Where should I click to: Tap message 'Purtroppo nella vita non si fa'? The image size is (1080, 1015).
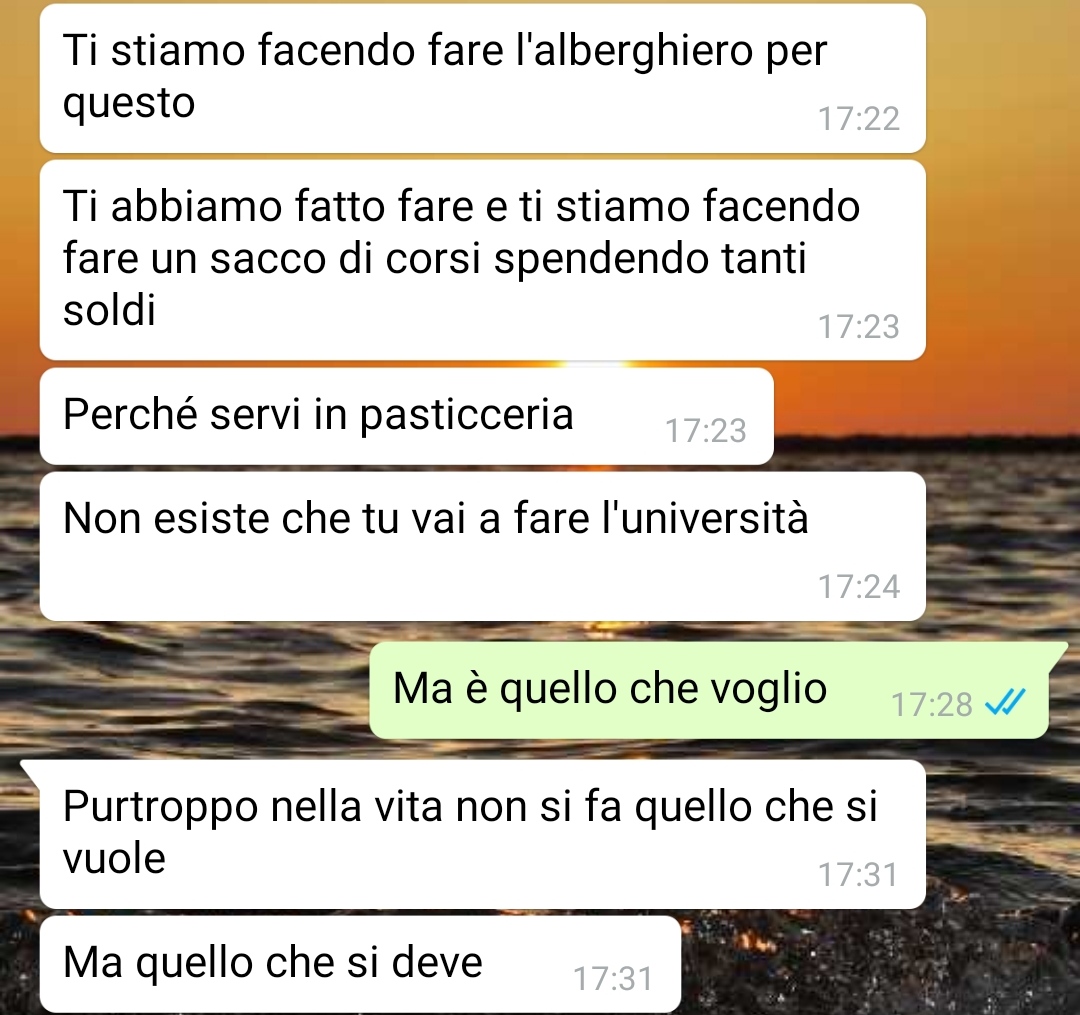tap(482, 834)
